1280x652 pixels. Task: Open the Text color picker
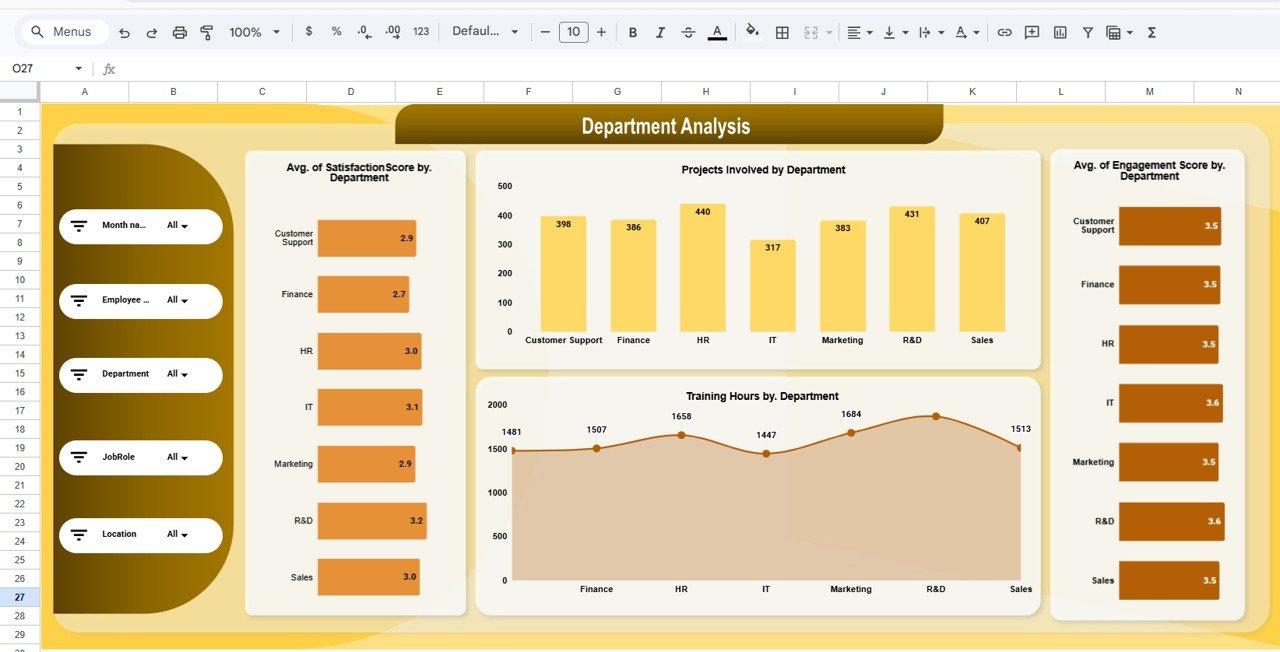click(x=717, y=31)
